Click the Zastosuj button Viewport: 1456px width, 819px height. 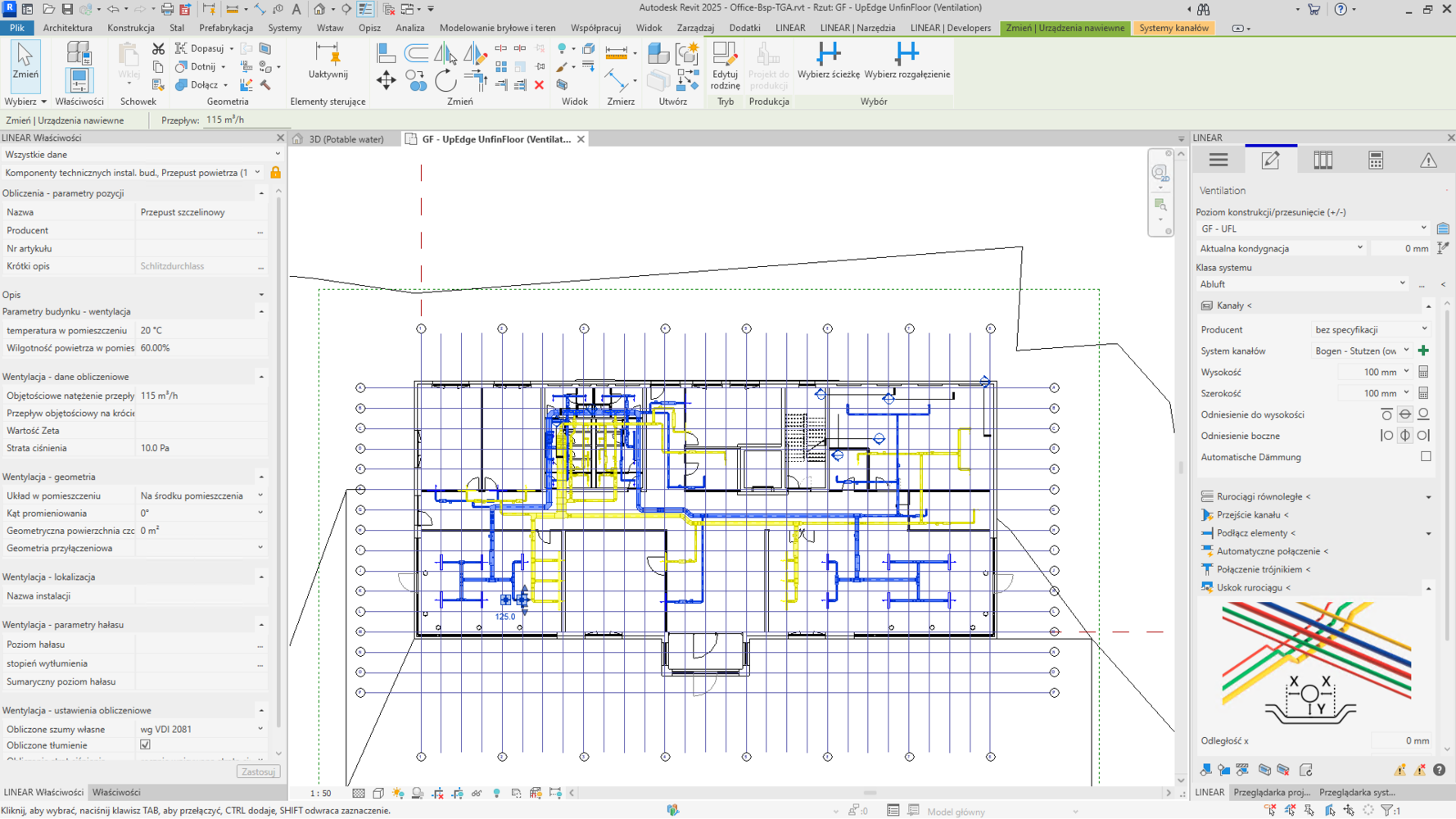pos(258,771)
